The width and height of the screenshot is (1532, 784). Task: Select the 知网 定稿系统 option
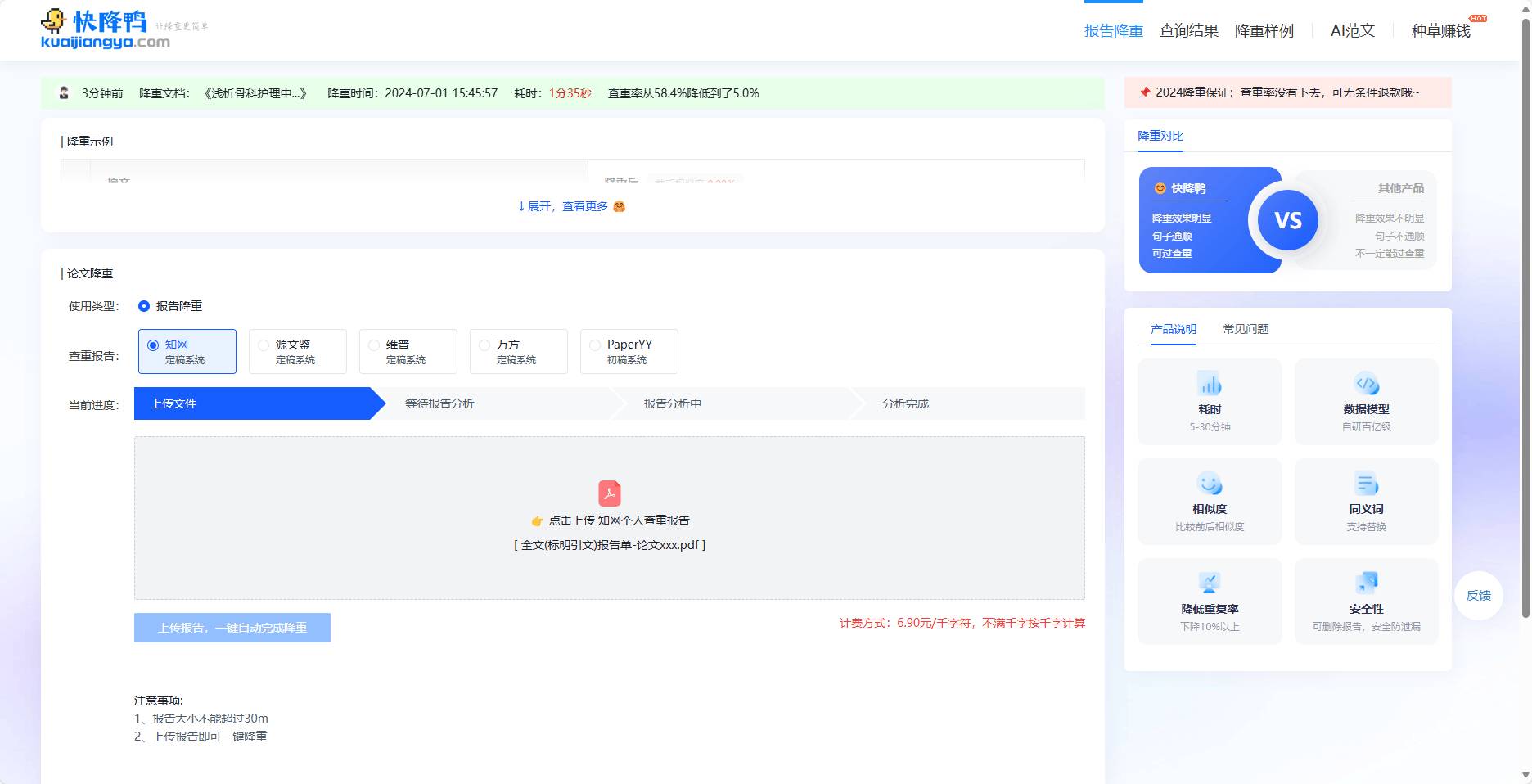(x=187, y=351)
